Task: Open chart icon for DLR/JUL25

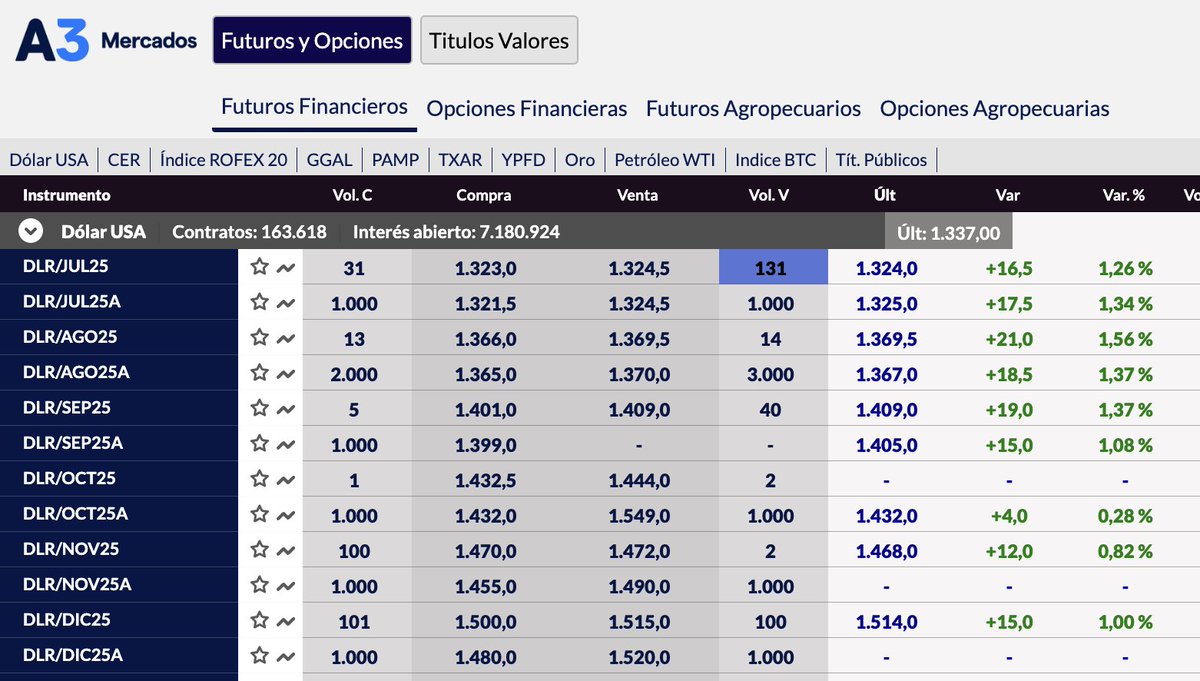Action: coord(286,268)
